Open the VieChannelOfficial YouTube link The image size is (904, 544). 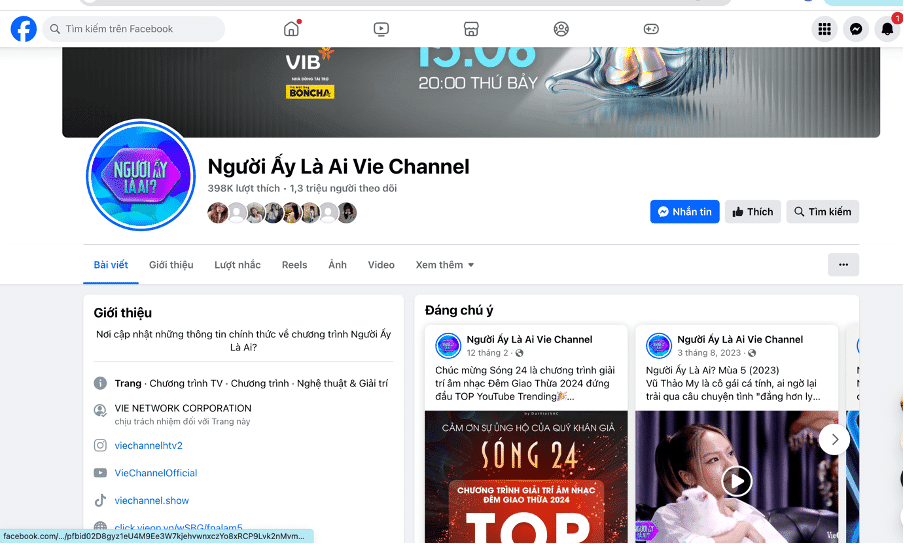coord(156,473)
